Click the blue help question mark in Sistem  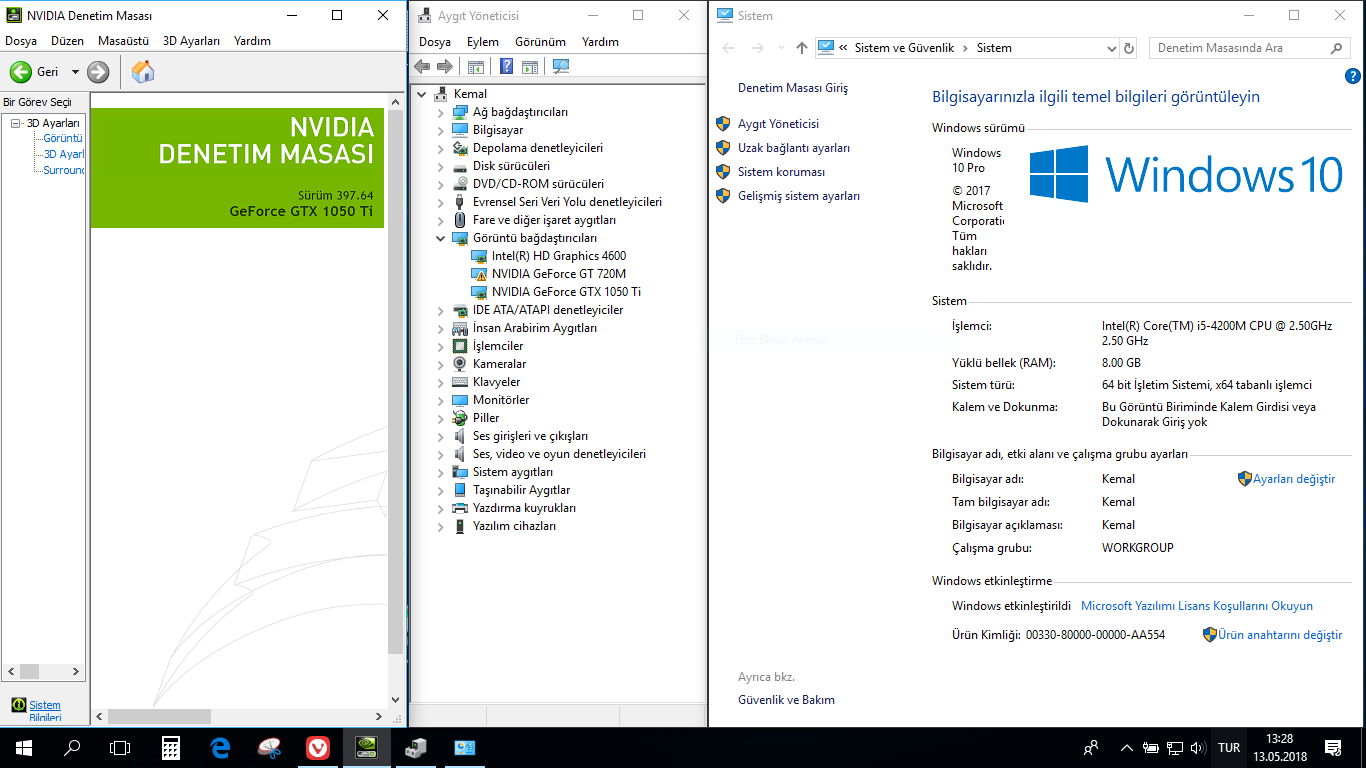click(1353, 76)
